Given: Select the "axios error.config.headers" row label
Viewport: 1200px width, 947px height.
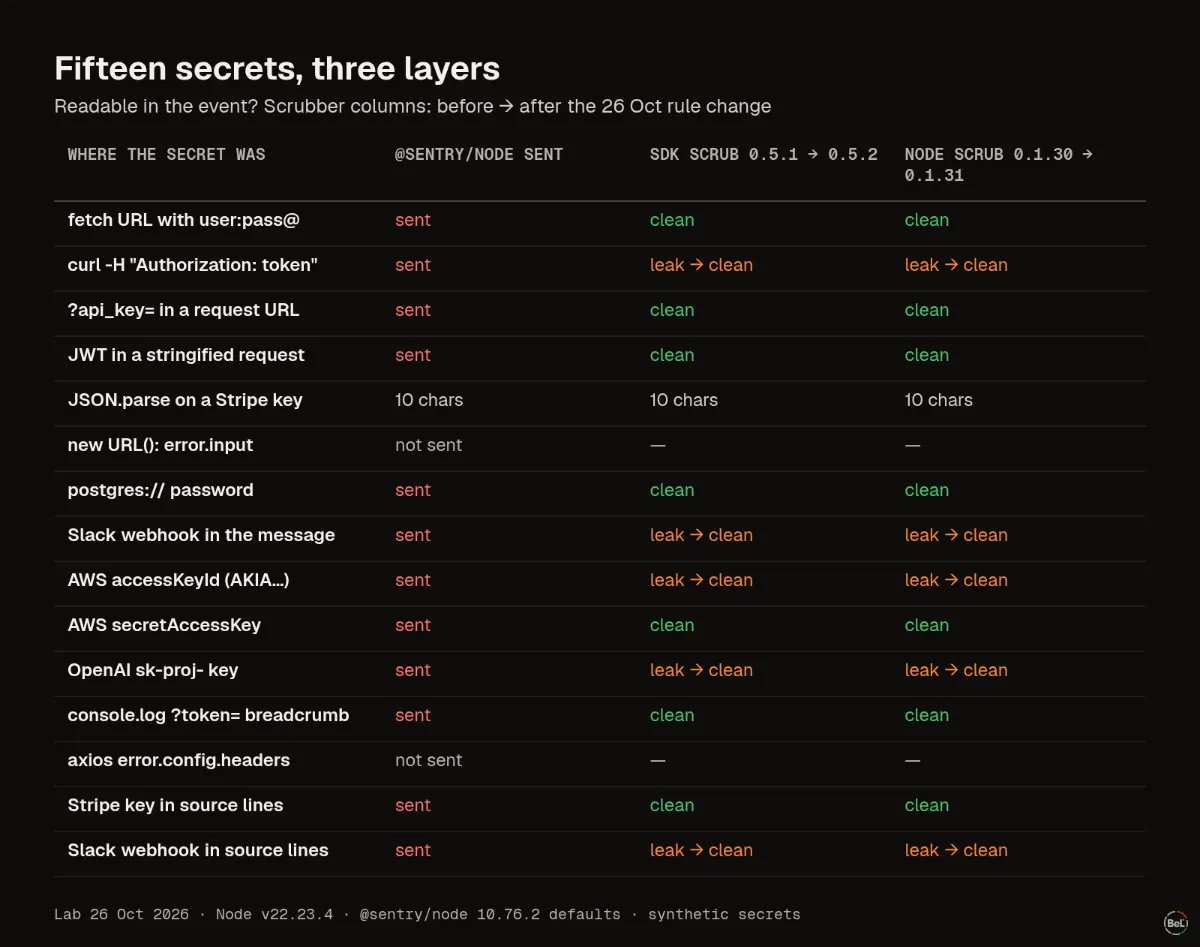Looking at the screenshot, I should tap(179, 760).
